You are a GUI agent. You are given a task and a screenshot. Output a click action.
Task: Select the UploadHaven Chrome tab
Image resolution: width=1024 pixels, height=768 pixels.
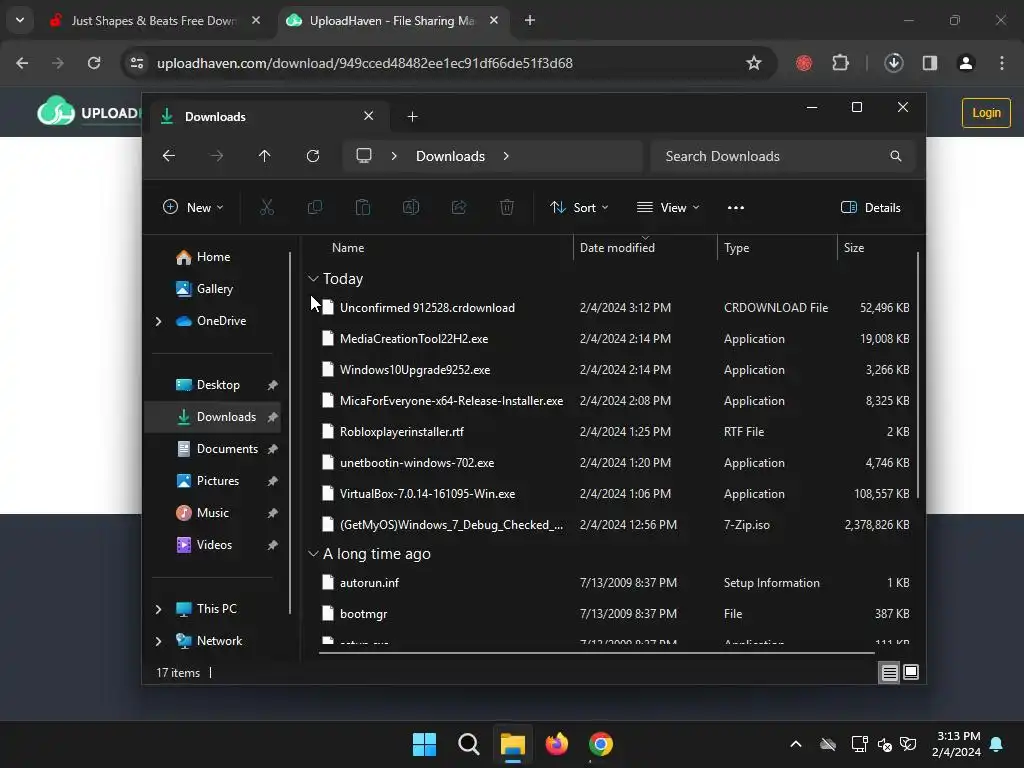coord(392,21)
